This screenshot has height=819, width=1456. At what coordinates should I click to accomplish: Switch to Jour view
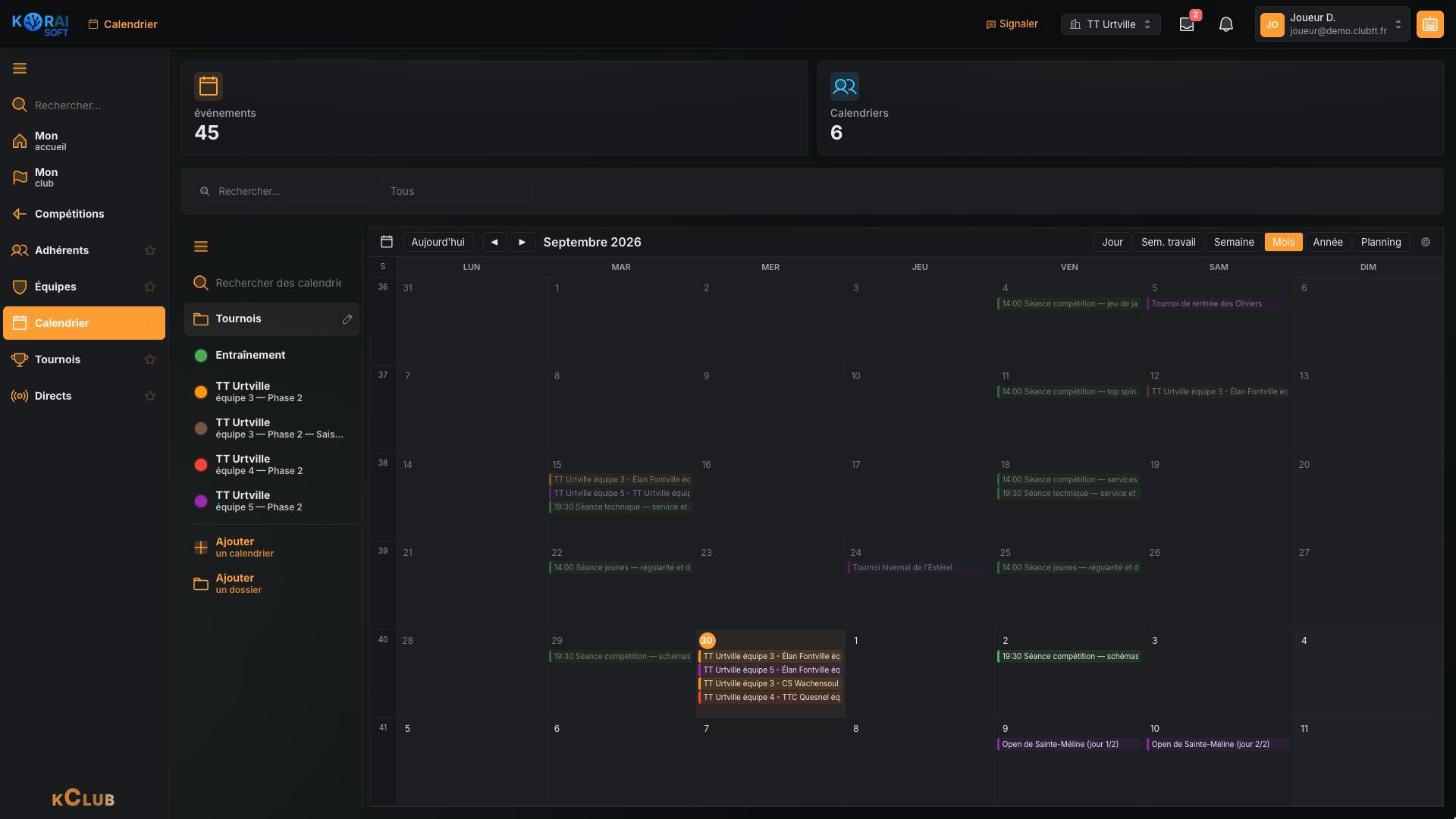pyautogui.click(x=1112, y=242)
